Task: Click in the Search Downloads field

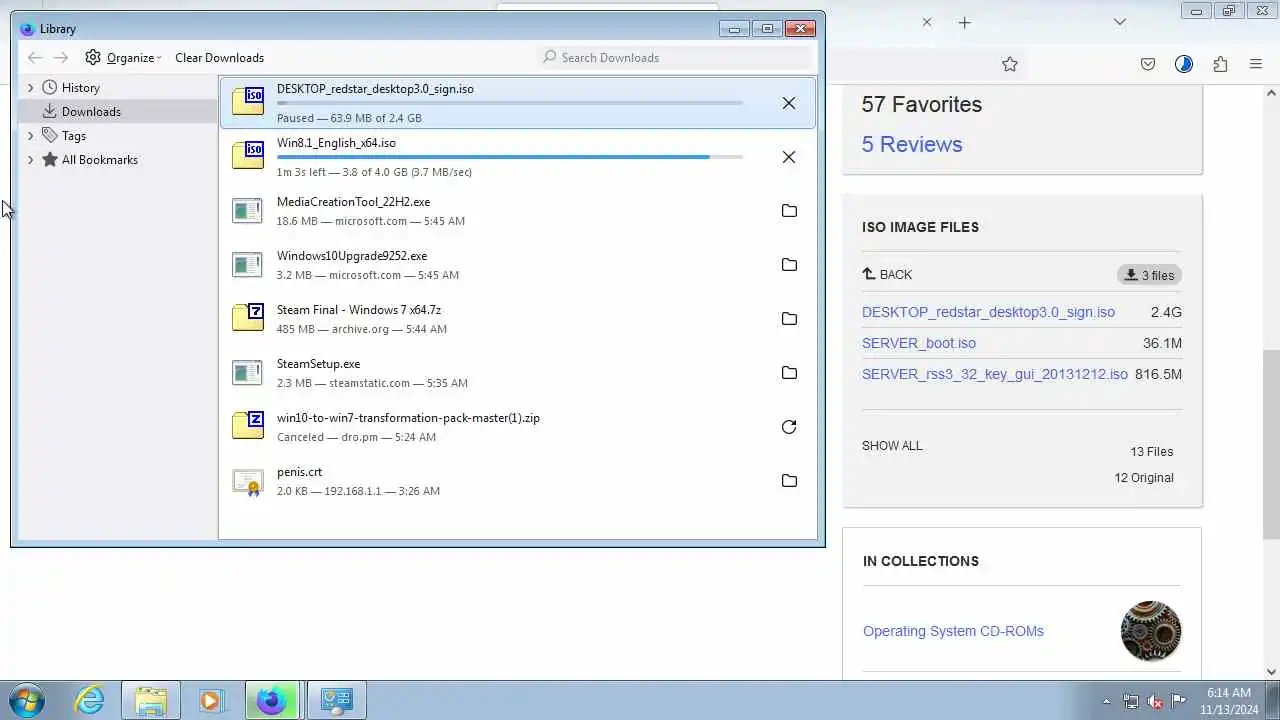Action: point(675,58)
